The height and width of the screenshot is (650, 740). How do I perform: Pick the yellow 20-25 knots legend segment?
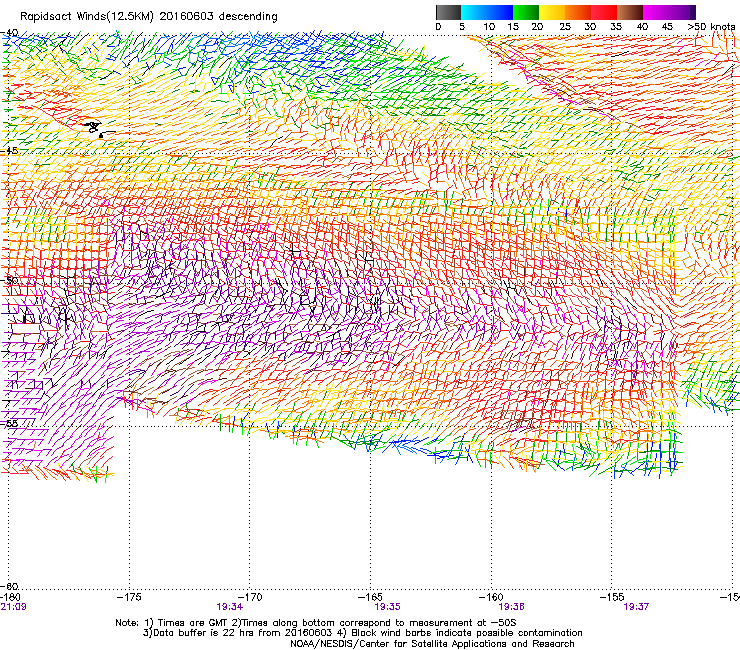[552, 12]
